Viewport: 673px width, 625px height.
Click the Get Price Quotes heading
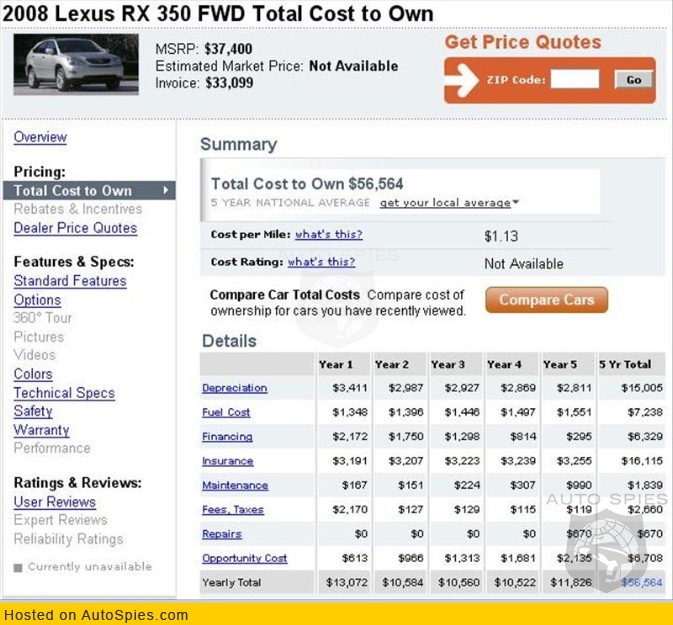523,42
